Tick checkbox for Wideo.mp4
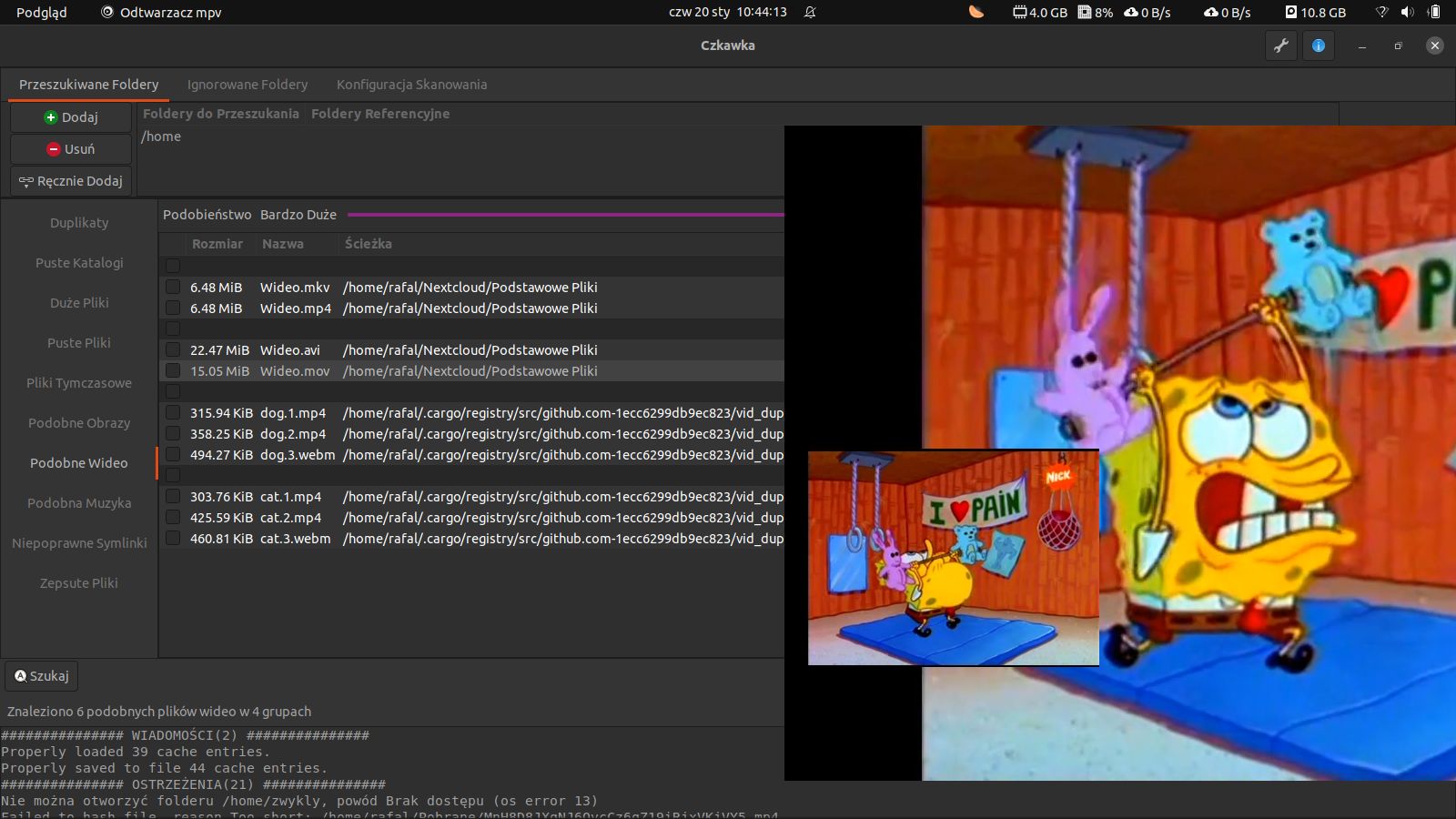 coord(173,308)
